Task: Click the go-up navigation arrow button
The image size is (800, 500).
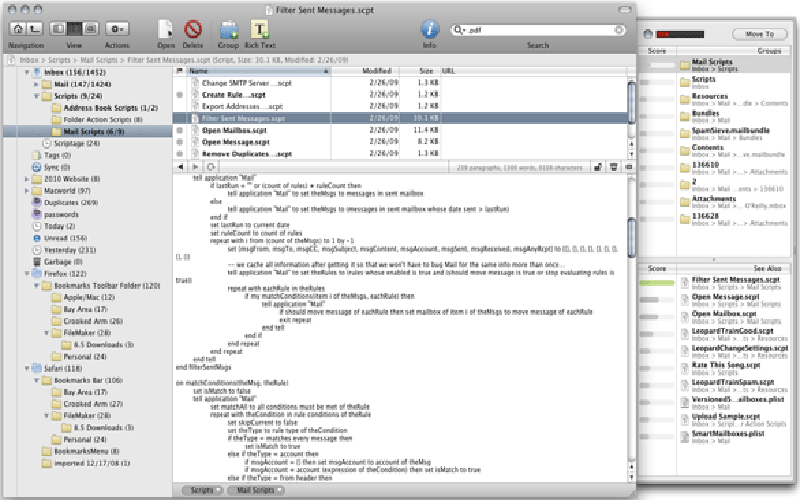Action: 34,29
